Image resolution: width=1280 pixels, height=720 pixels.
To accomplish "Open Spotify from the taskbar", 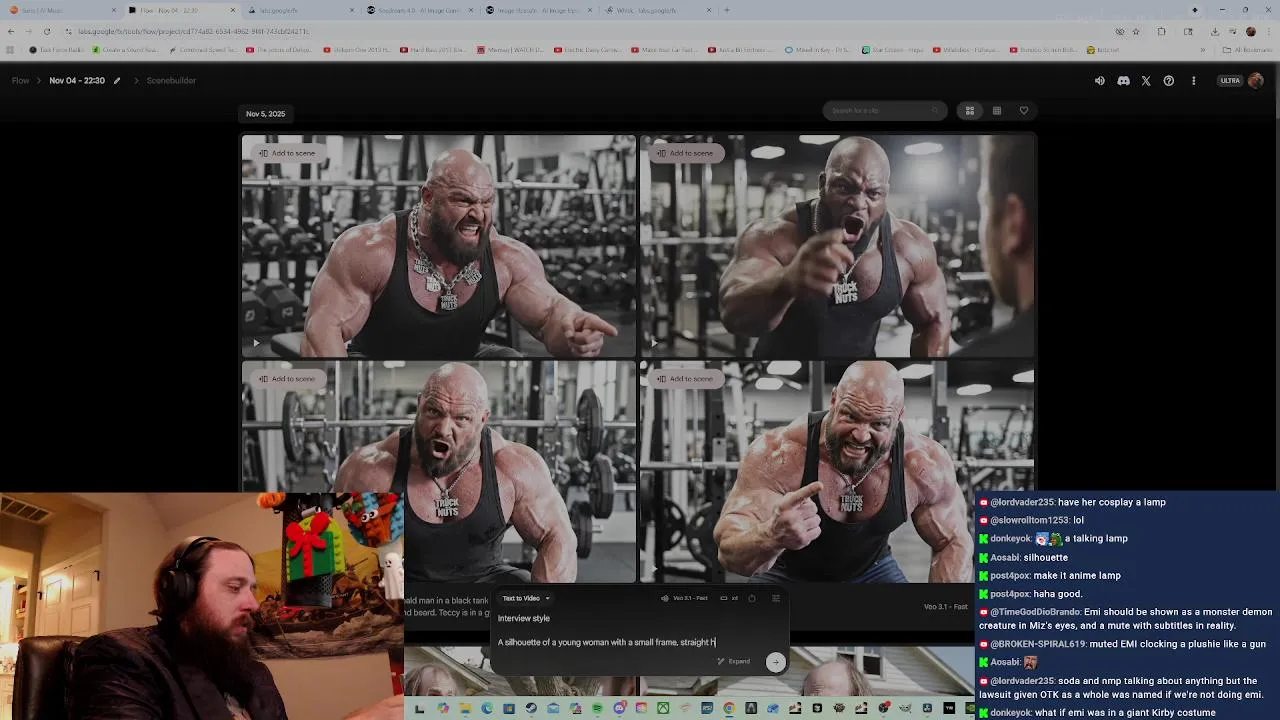I will (597, 708).
